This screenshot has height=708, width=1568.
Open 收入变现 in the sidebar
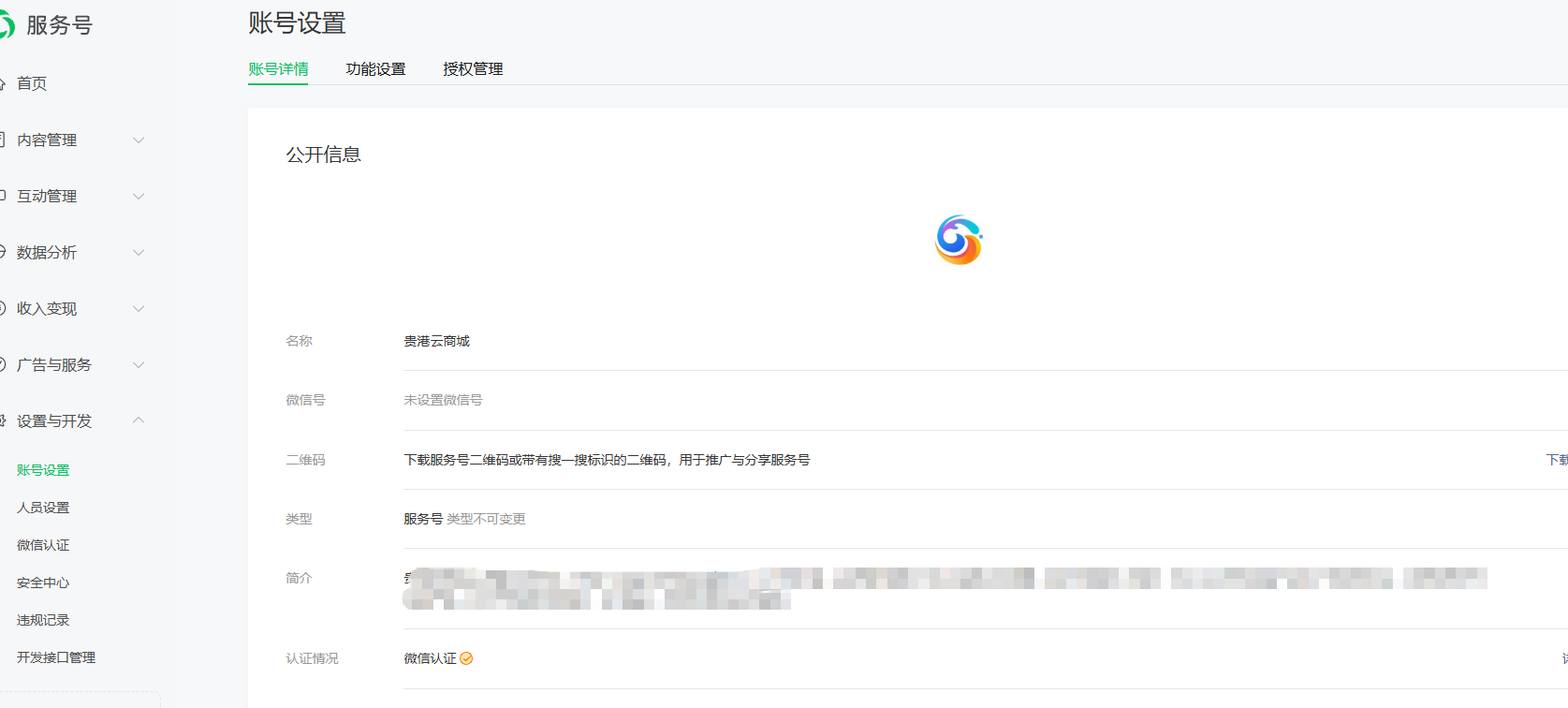[47, 309]
